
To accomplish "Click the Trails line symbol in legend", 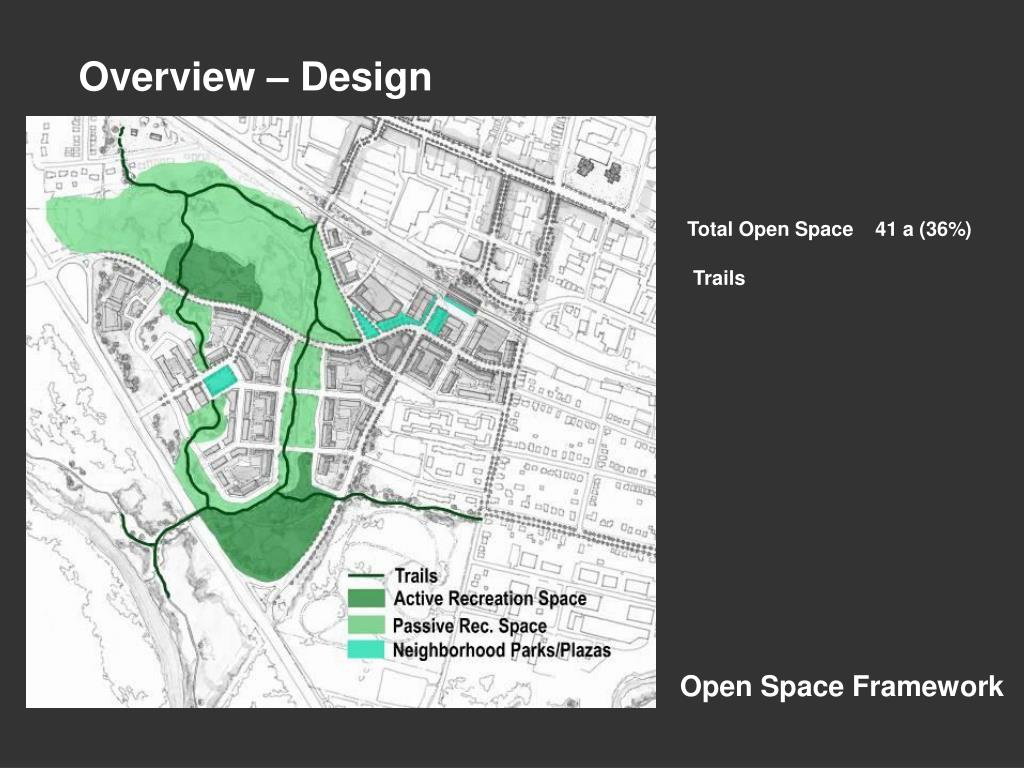I will click(x=366, y=576).
